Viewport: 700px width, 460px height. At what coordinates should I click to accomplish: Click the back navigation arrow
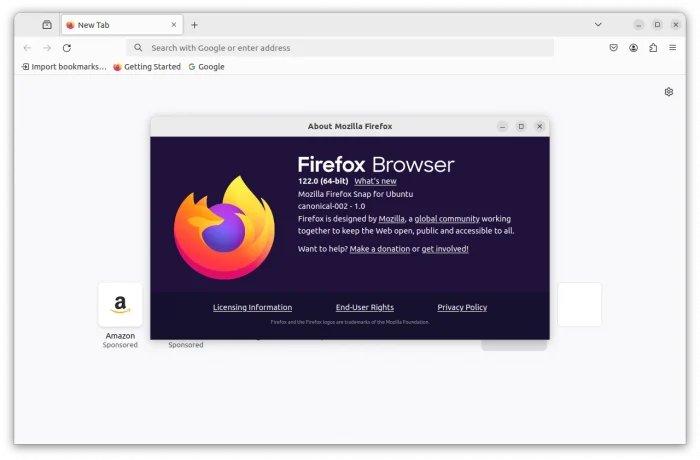pyautogui.click(x=27, y=48)
